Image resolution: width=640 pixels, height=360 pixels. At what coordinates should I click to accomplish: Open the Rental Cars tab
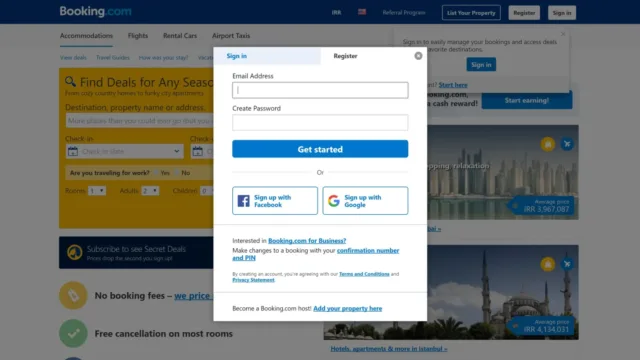(180, 36)
